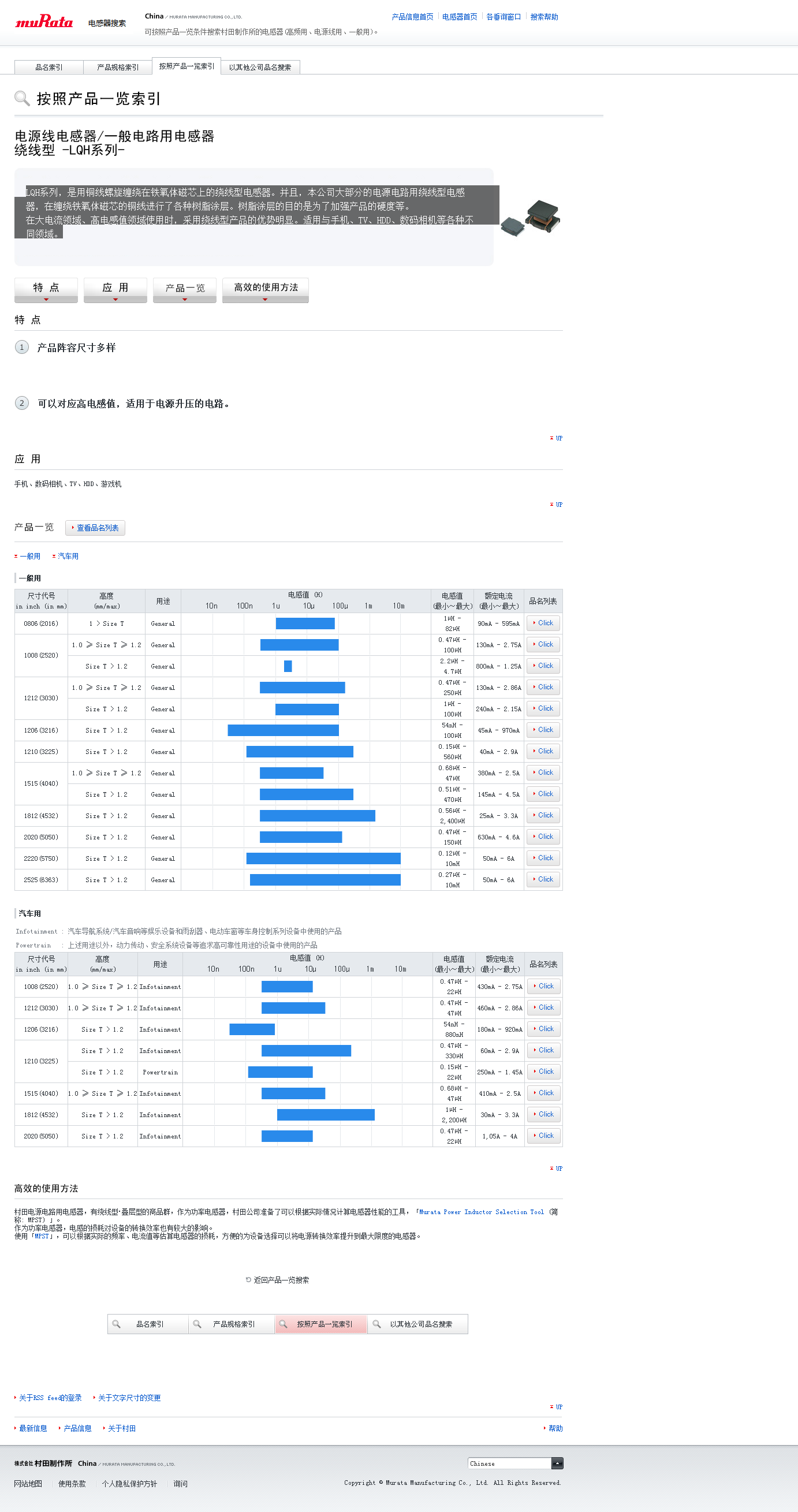The height and width of the screenshot is (1512, 798).
Task: Open the 以其他公司品名搜索 tab
Action: point(260,68)
